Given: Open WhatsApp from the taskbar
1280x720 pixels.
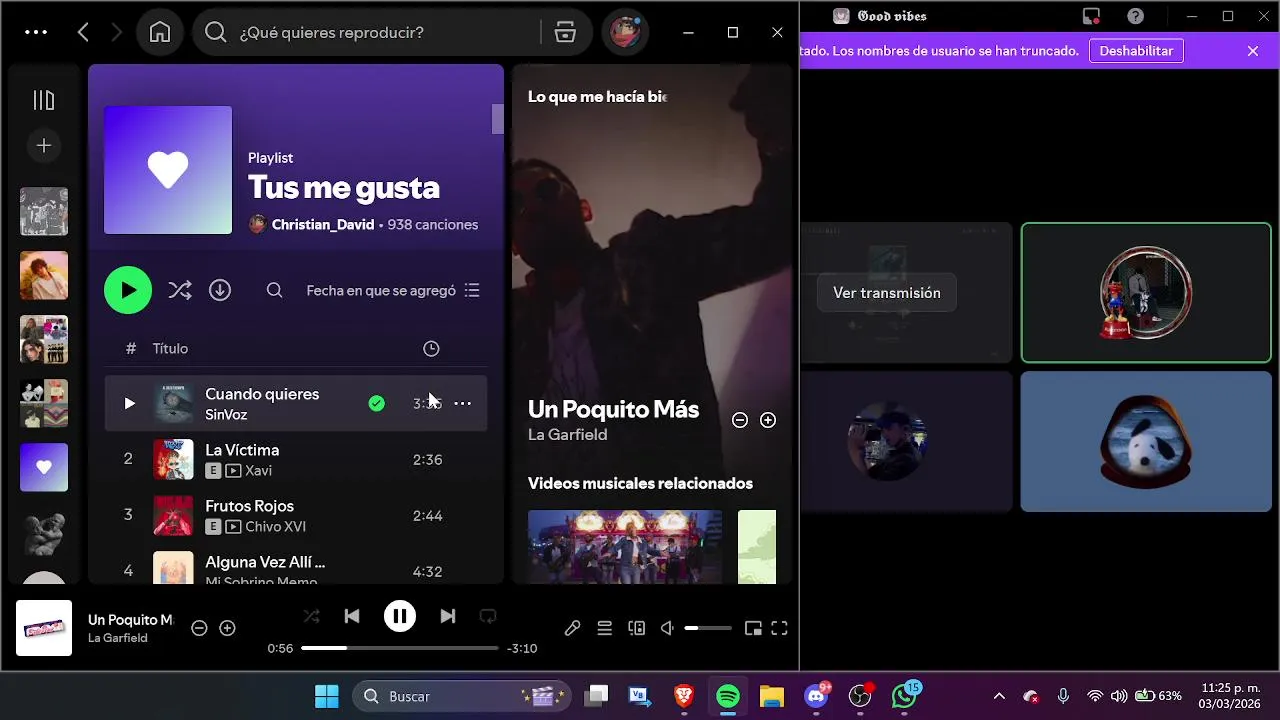Looking at the screenshot, I should 904,696.
